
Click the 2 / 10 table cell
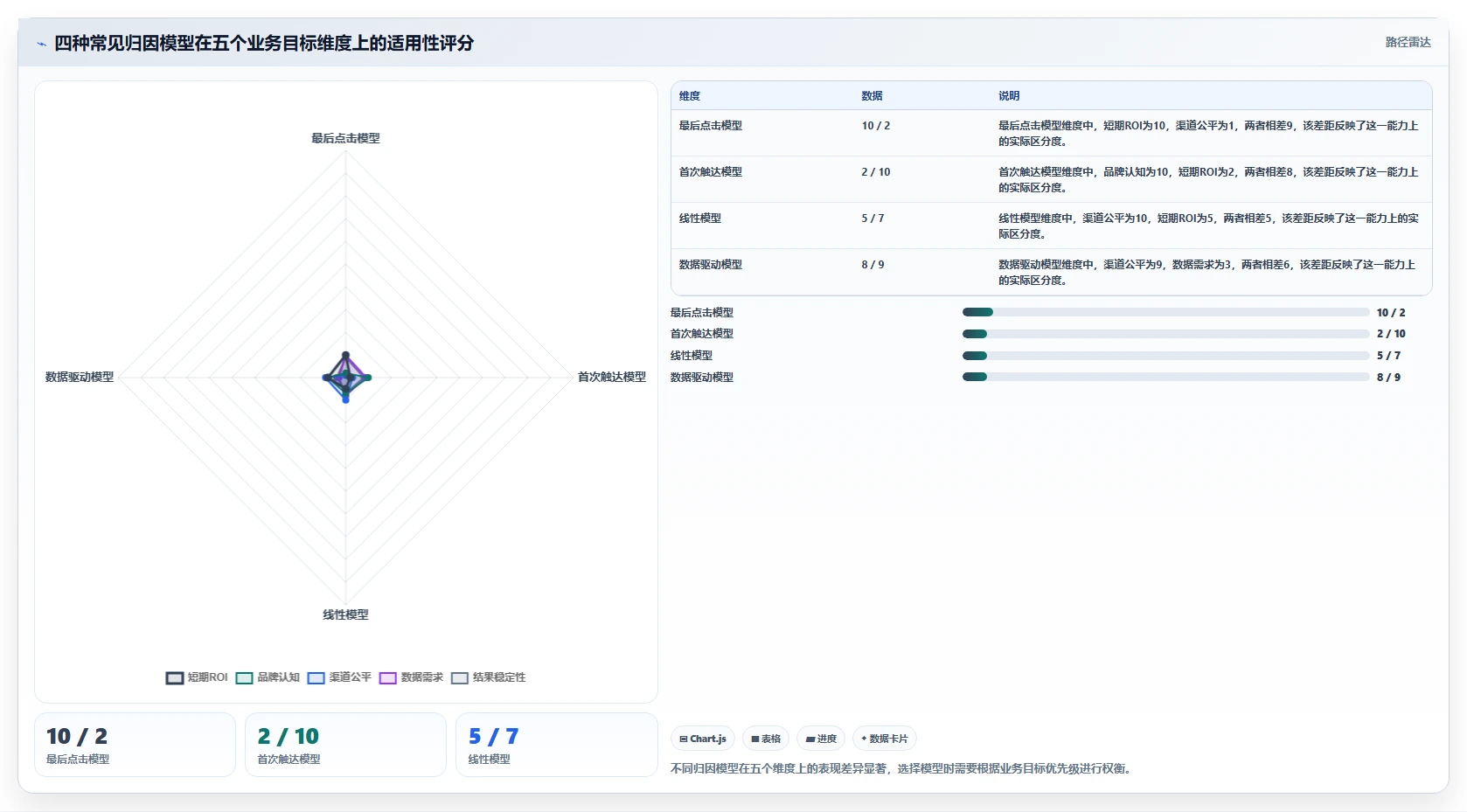click(x=876, y=172)
